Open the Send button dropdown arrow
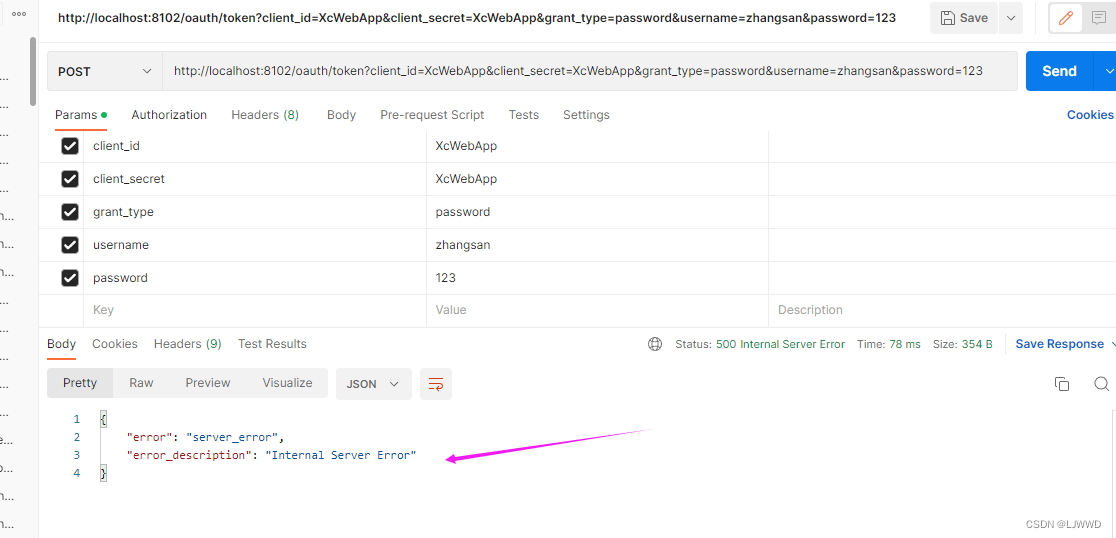The image size is (1116, 538). 1107,71
